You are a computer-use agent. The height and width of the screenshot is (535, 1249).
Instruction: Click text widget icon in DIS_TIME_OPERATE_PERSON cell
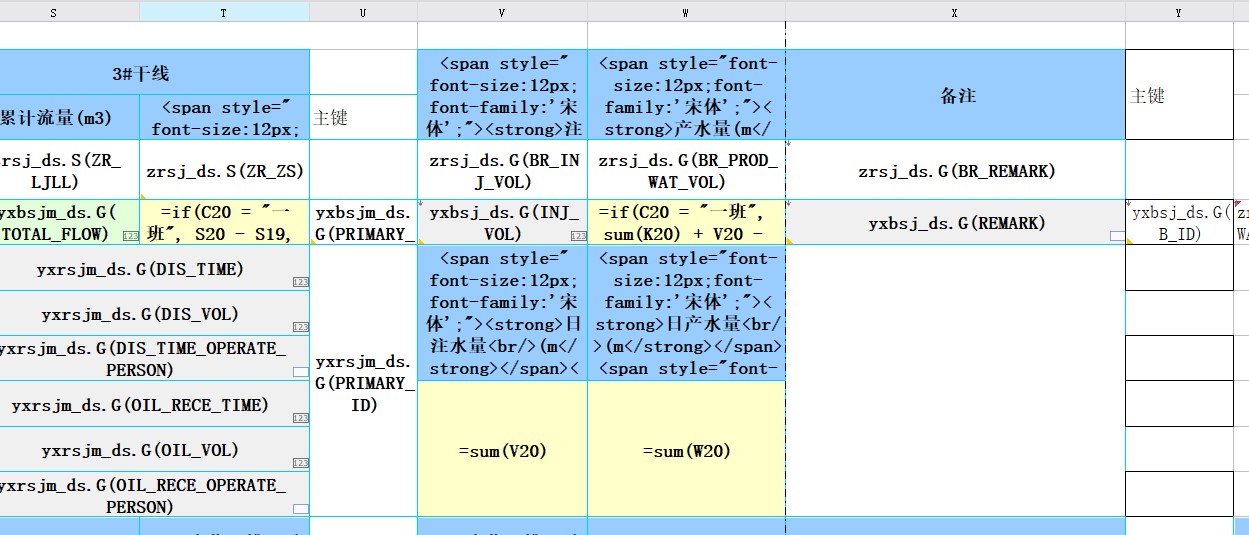pos(300,372)
